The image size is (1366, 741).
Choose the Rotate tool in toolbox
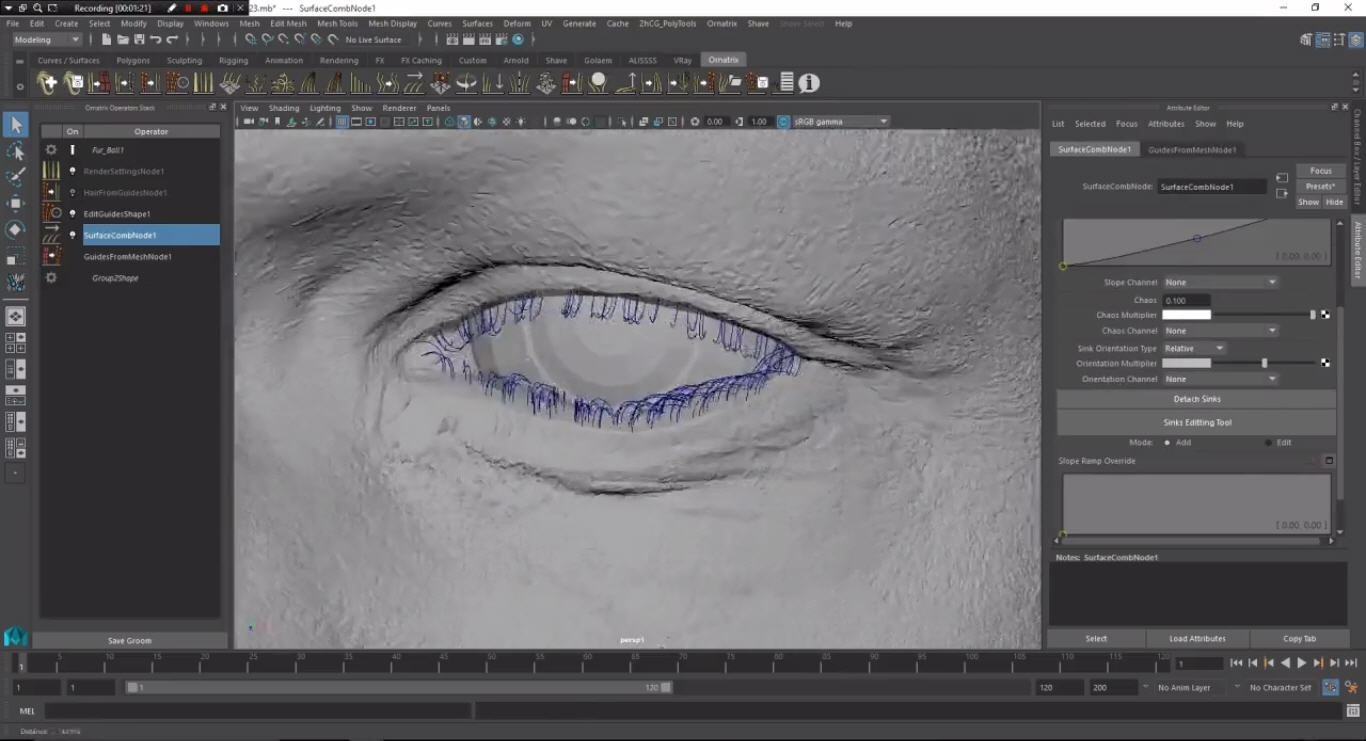coord(15,229)
